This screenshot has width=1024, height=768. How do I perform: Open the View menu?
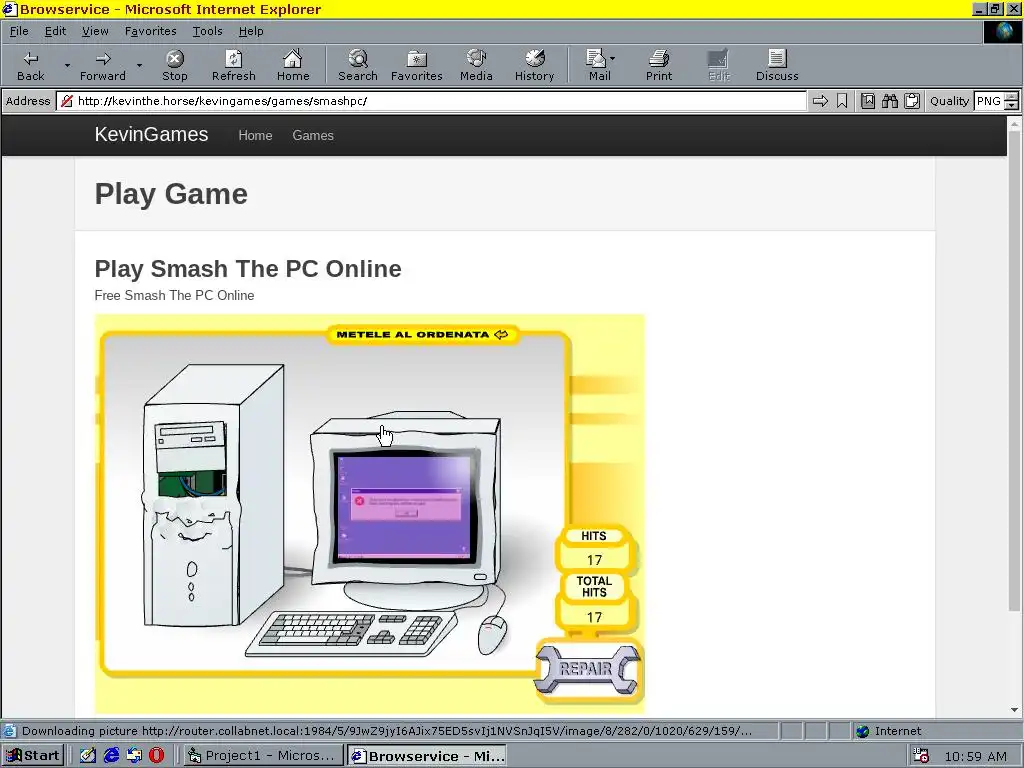(x=95, y=31)
